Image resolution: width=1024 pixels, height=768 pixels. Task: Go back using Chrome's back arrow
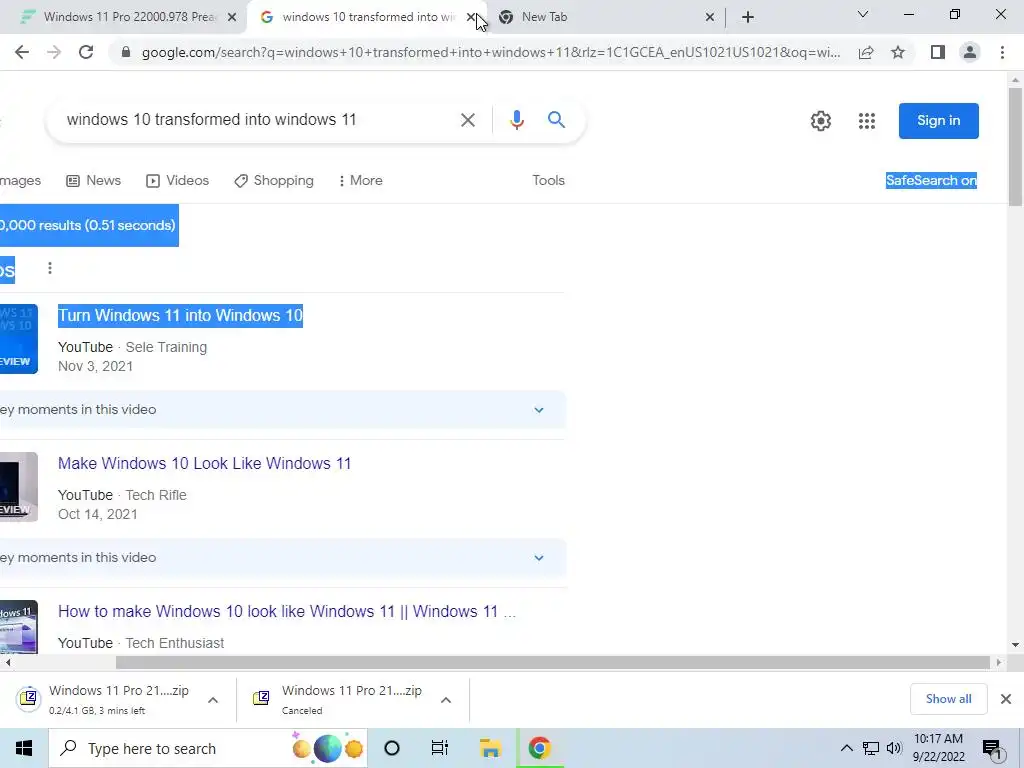22,52
